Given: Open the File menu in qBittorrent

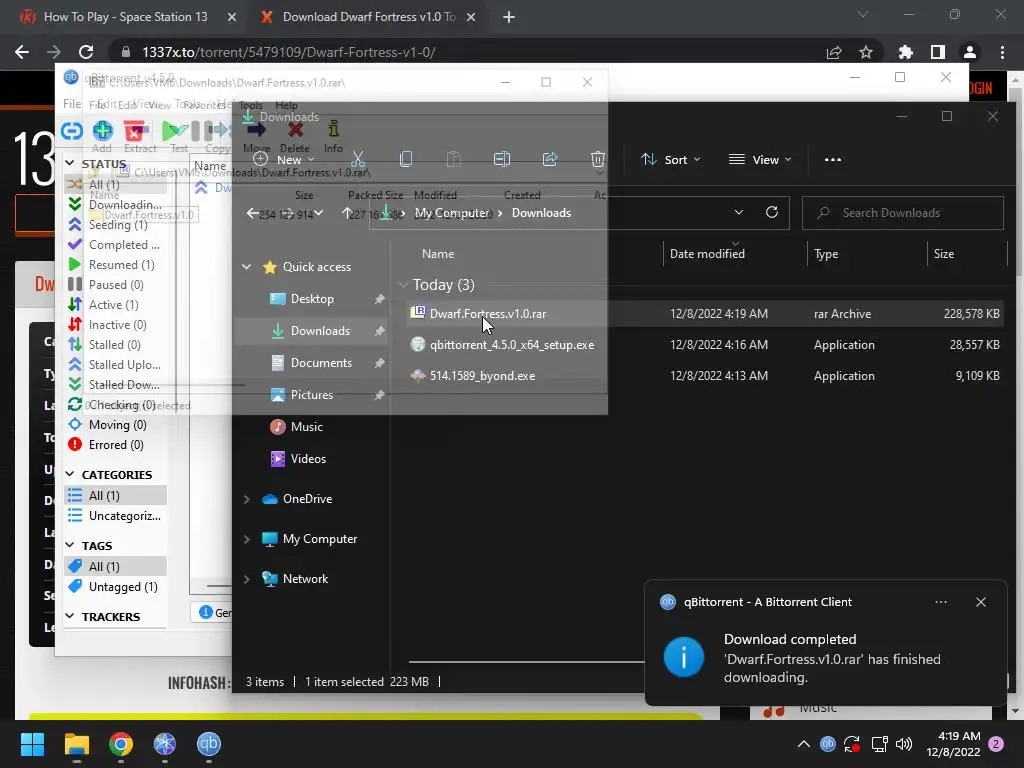Looking at the screenshot, I should [72, 104].
